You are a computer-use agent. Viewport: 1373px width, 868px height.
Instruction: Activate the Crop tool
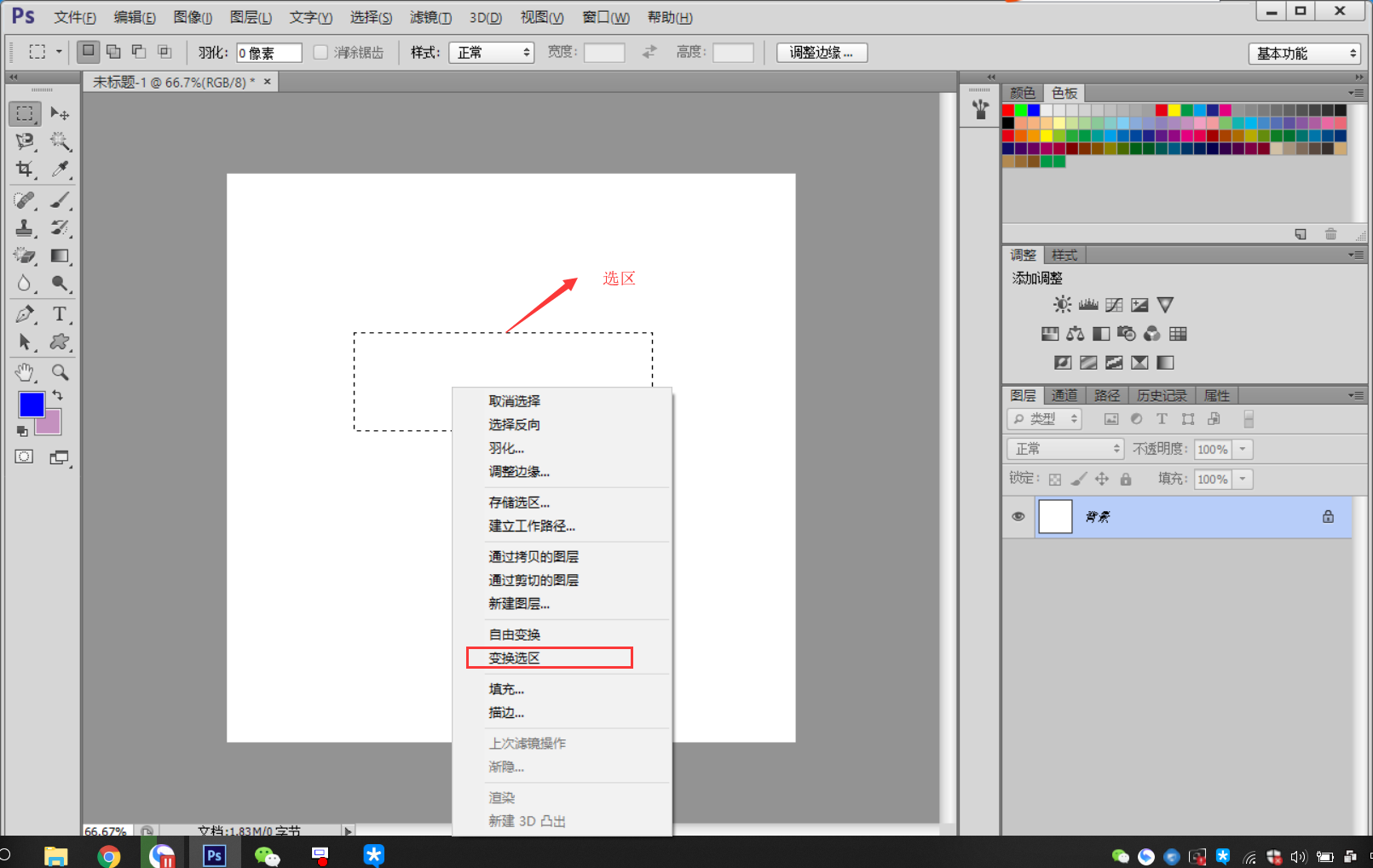point(25,169)
